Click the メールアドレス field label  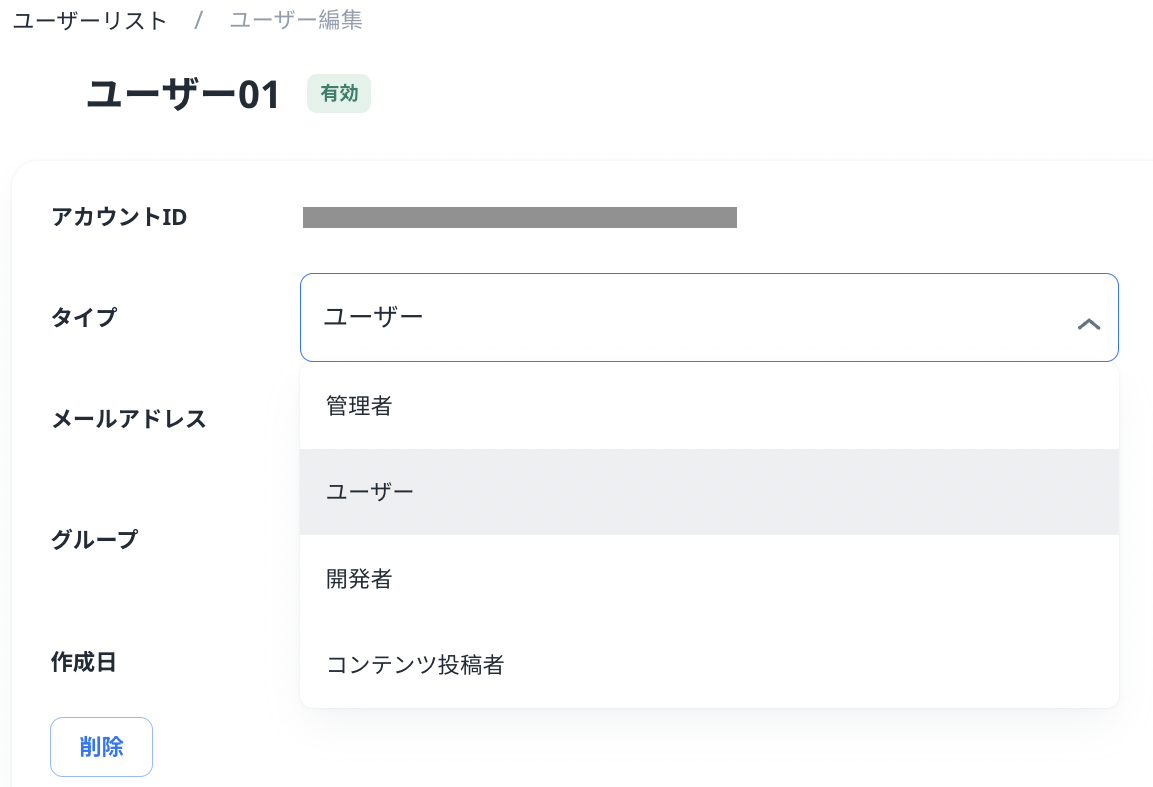point(129,419)
